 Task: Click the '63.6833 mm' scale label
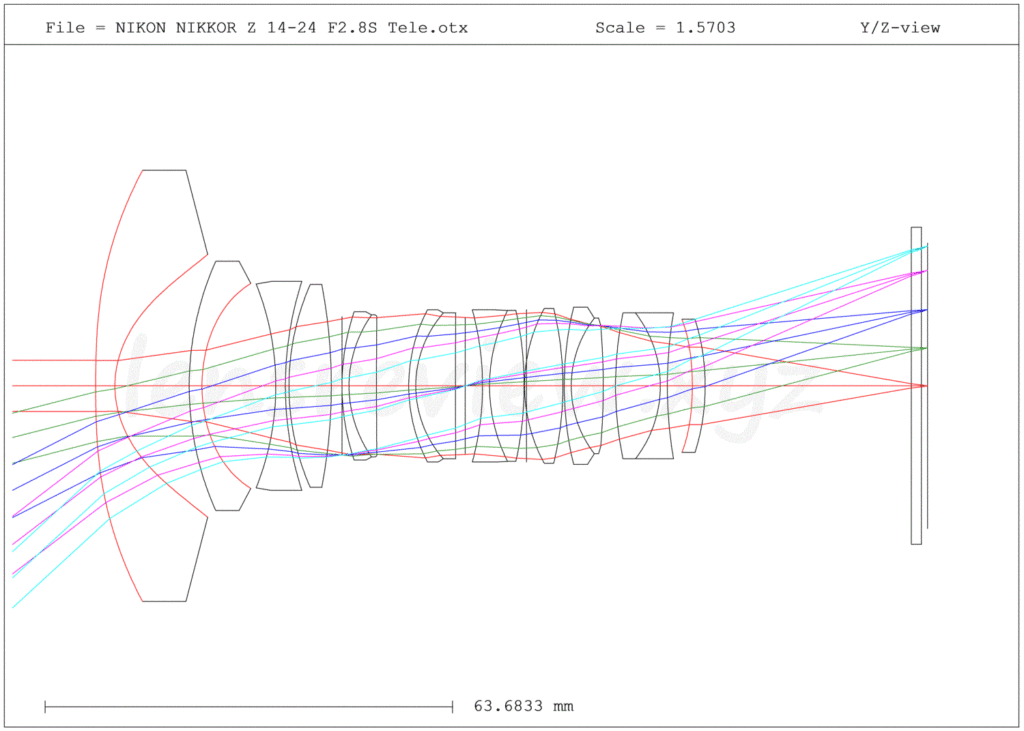click(524, 706)
